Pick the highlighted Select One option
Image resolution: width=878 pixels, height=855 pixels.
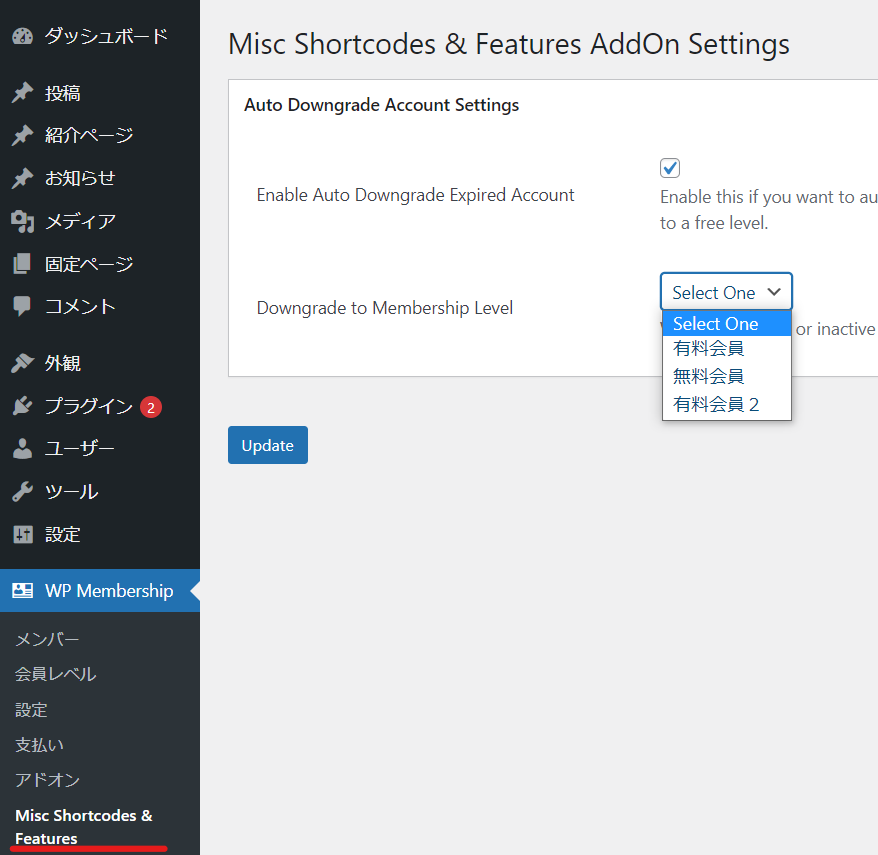pyautogui.click(x=716, y=324)
